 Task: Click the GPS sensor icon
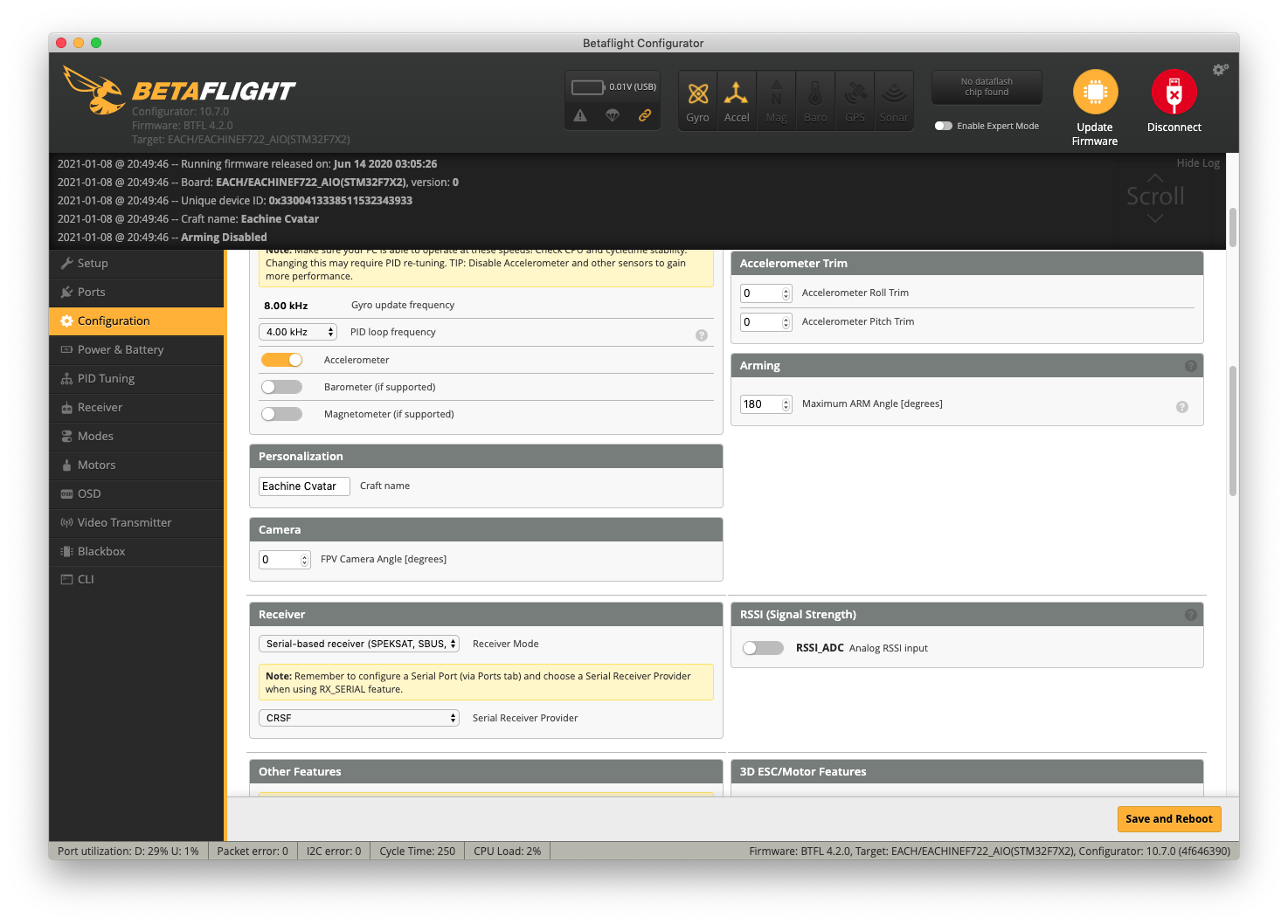pyautogui.click(x=855, y=100)
